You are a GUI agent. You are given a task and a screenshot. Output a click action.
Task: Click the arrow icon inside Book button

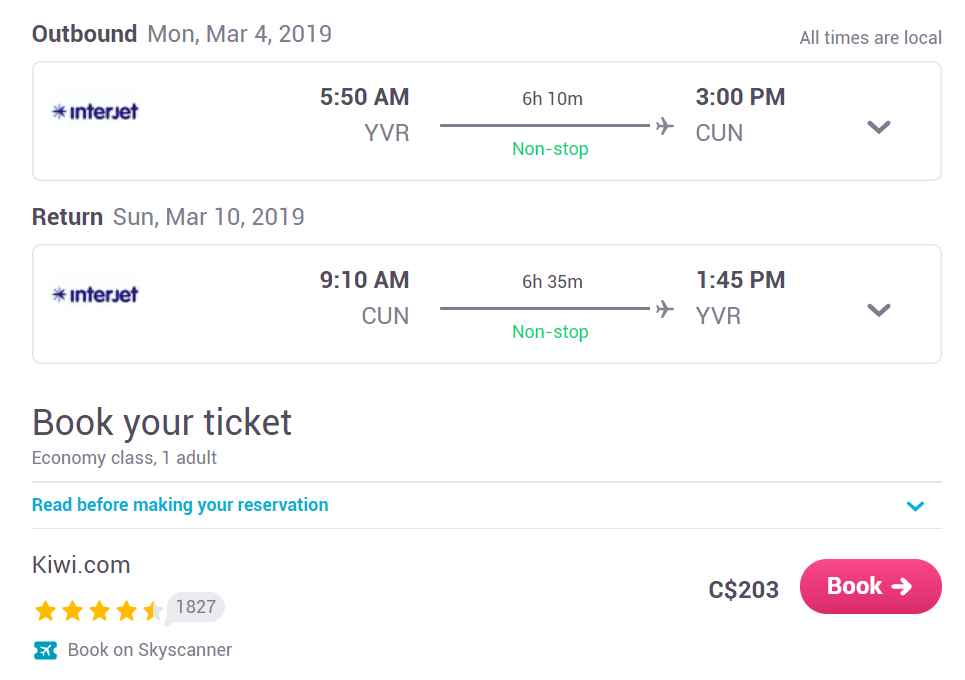(x=902, y=586)
